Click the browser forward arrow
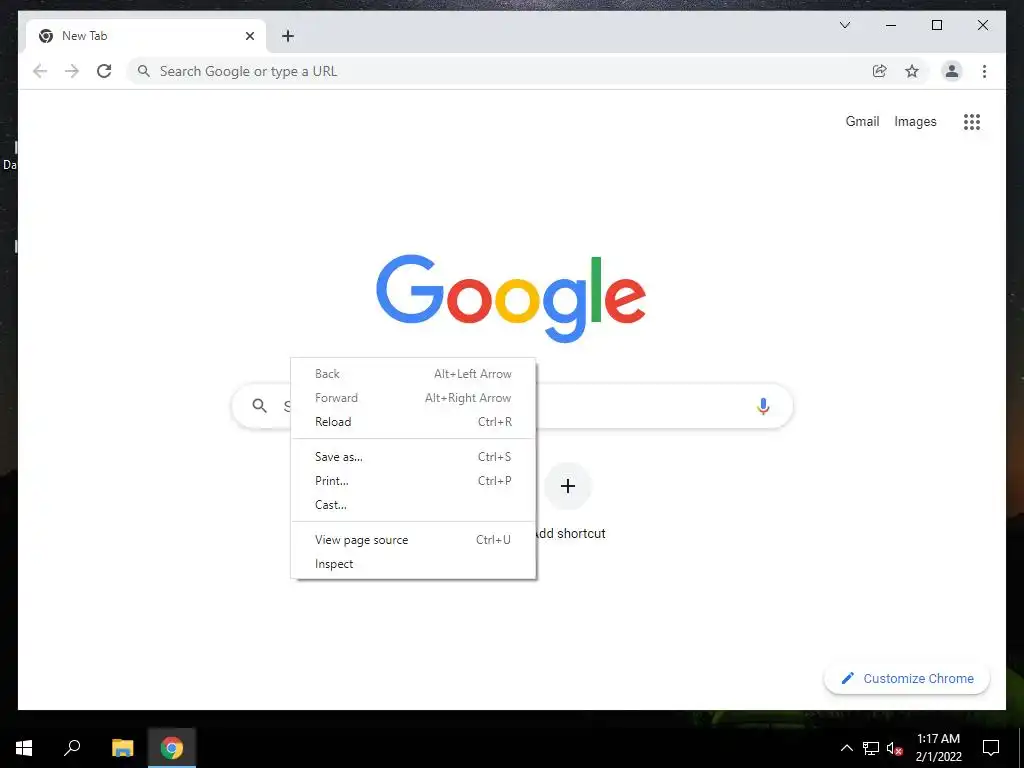 tap(72, 71)
